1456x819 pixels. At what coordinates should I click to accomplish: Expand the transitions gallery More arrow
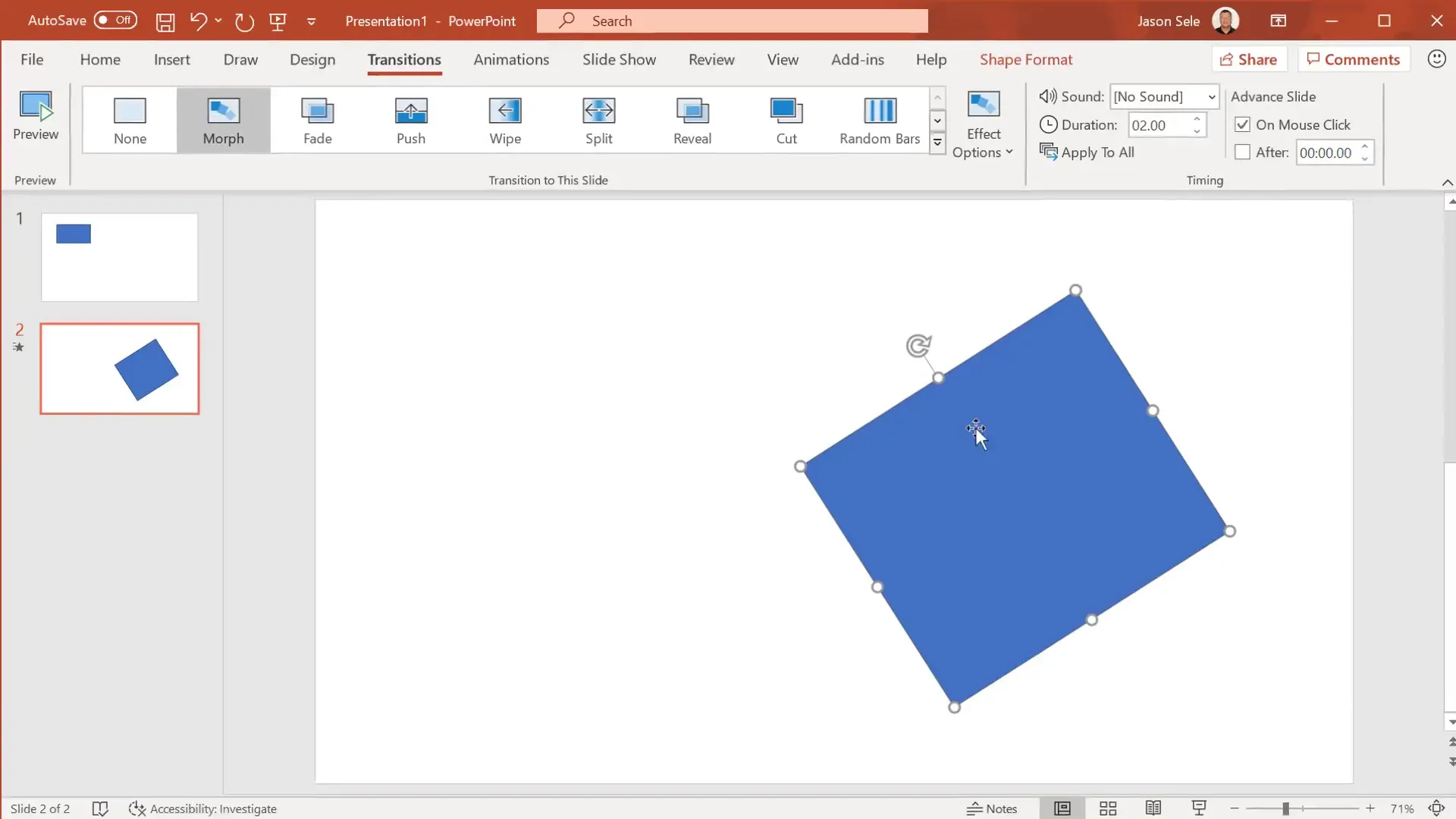(937, 143)
